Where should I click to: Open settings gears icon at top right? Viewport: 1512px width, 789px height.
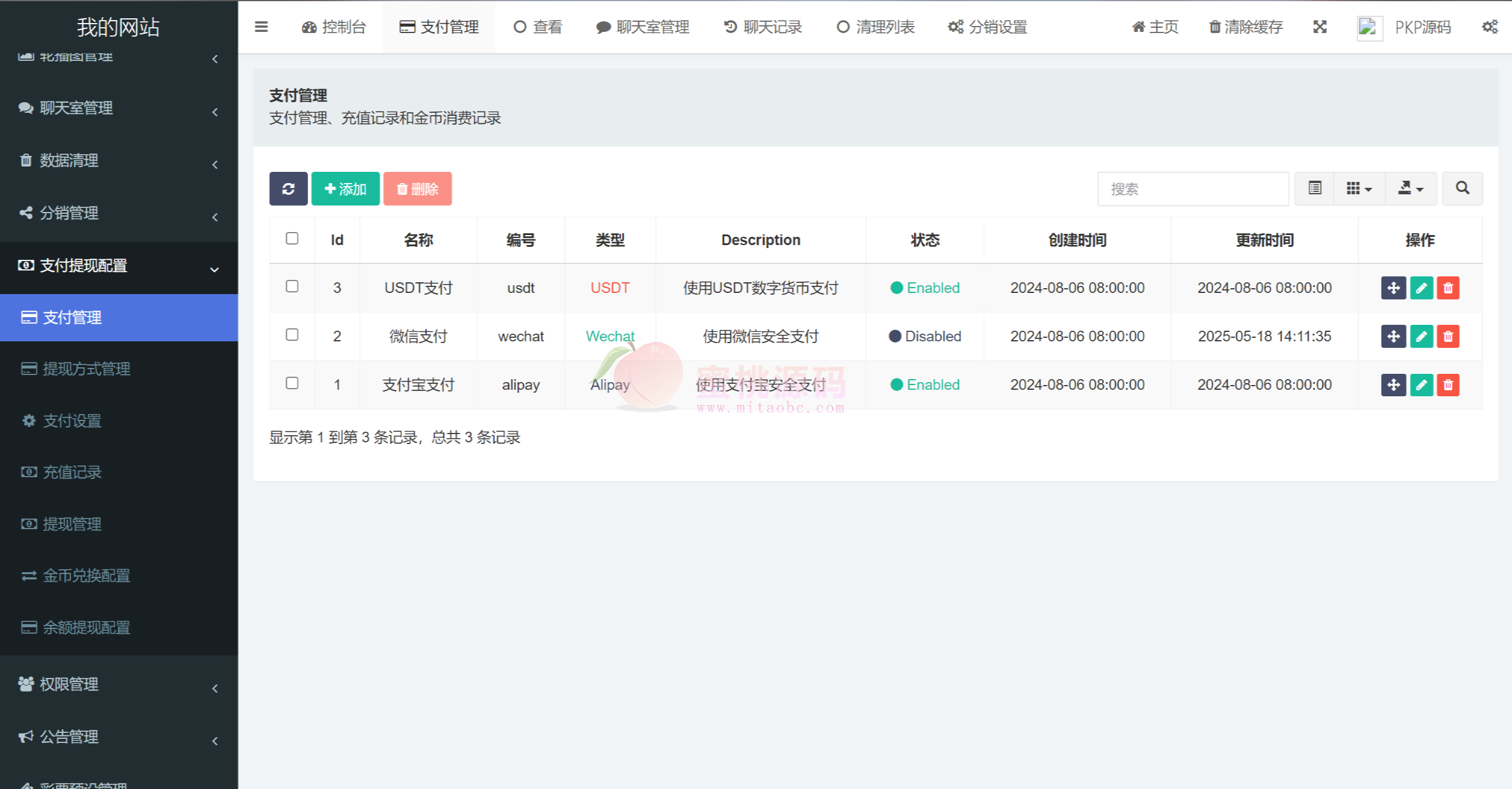click(x=1490, y=27)
